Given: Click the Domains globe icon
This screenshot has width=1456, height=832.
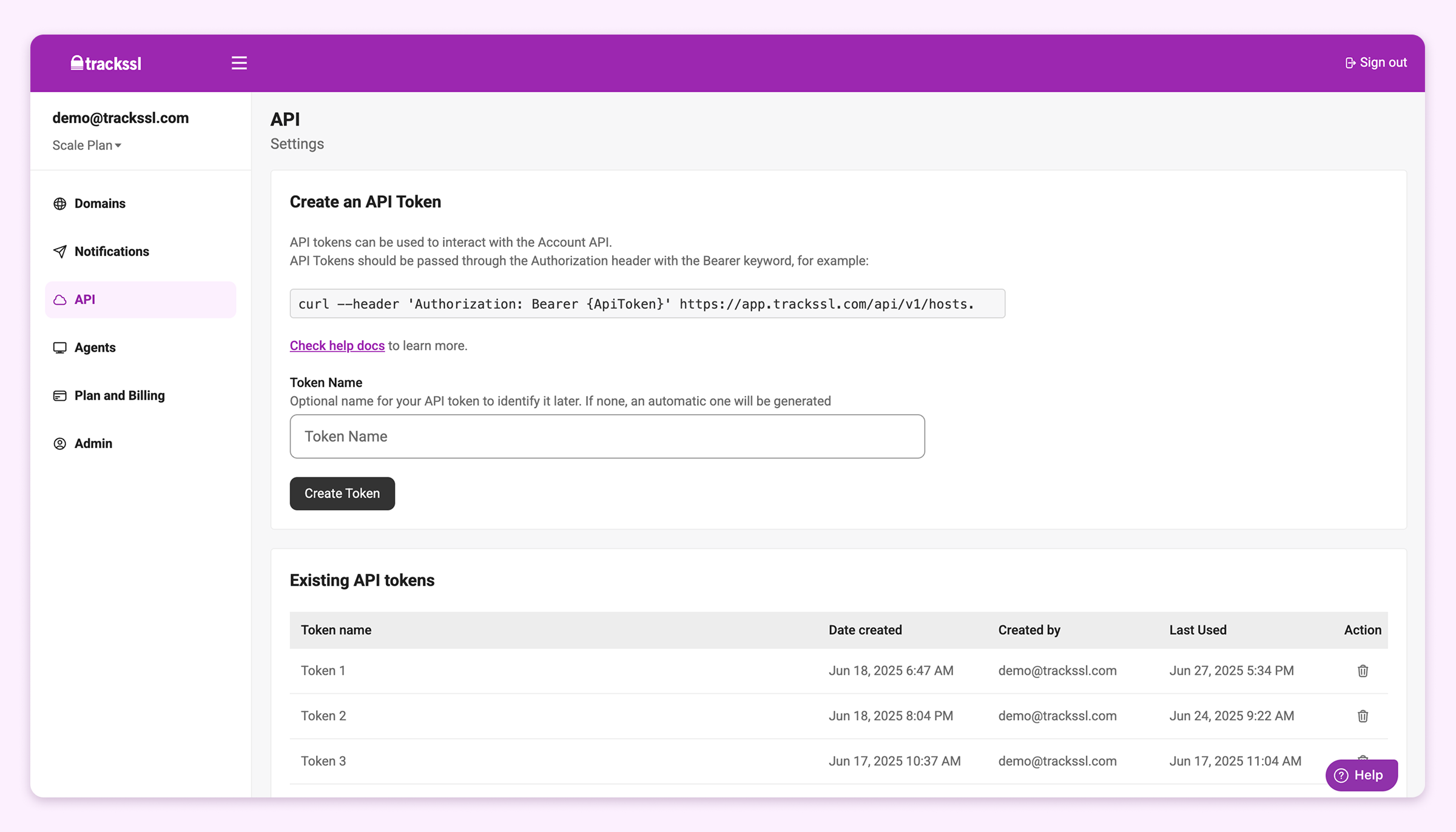Looking at the screenshot, I should click(x=59, y=204).
